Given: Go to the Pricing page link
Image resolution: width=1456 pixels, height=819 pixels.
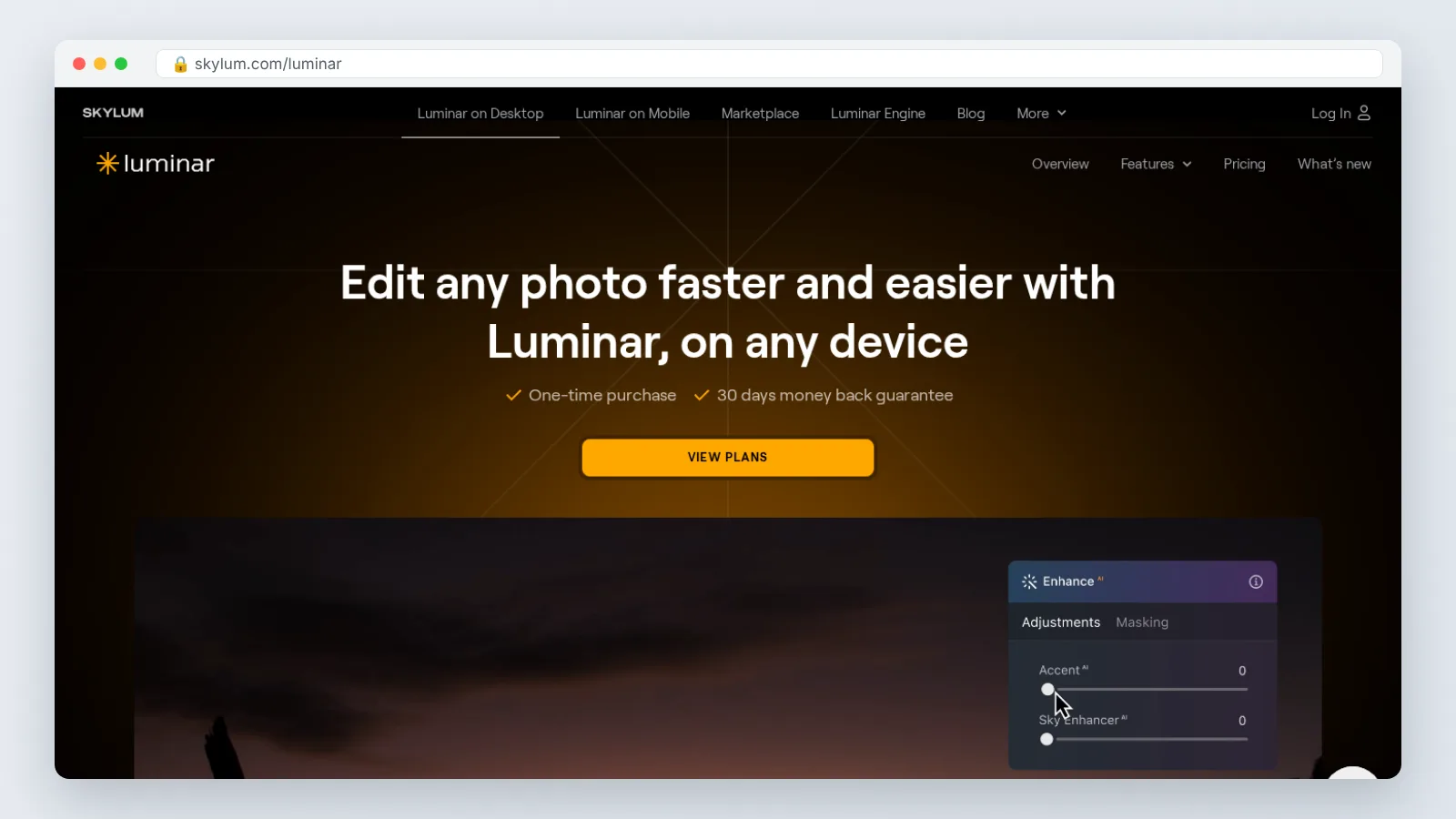Looking at the screenshot, I should tap(1244, 164).
